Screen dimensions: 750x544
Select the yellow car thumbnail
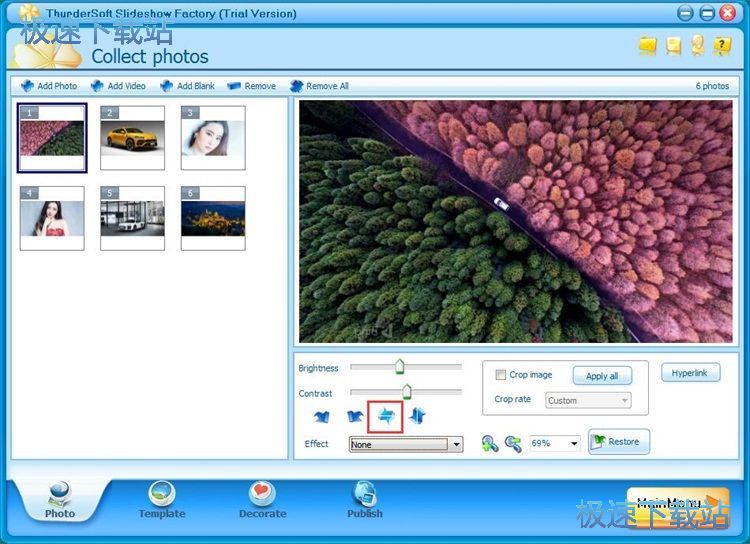click(132, 137)
